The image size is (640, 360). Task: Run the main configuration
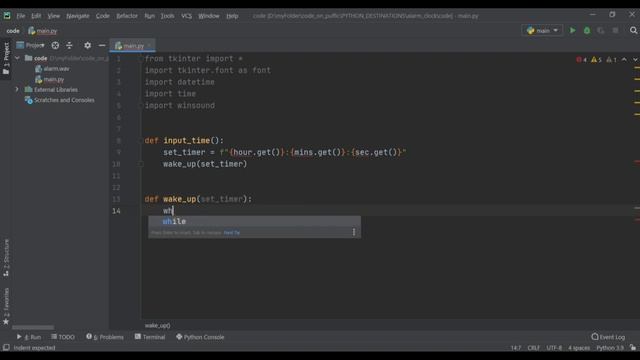[x=572, y=31]
